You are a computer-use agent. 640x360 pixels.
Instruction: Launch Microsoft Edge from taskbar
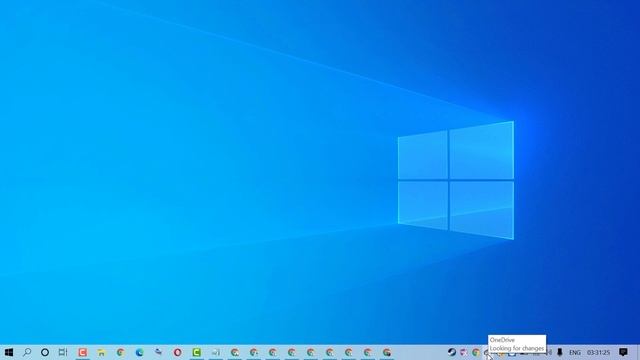(x=140, y=352)
